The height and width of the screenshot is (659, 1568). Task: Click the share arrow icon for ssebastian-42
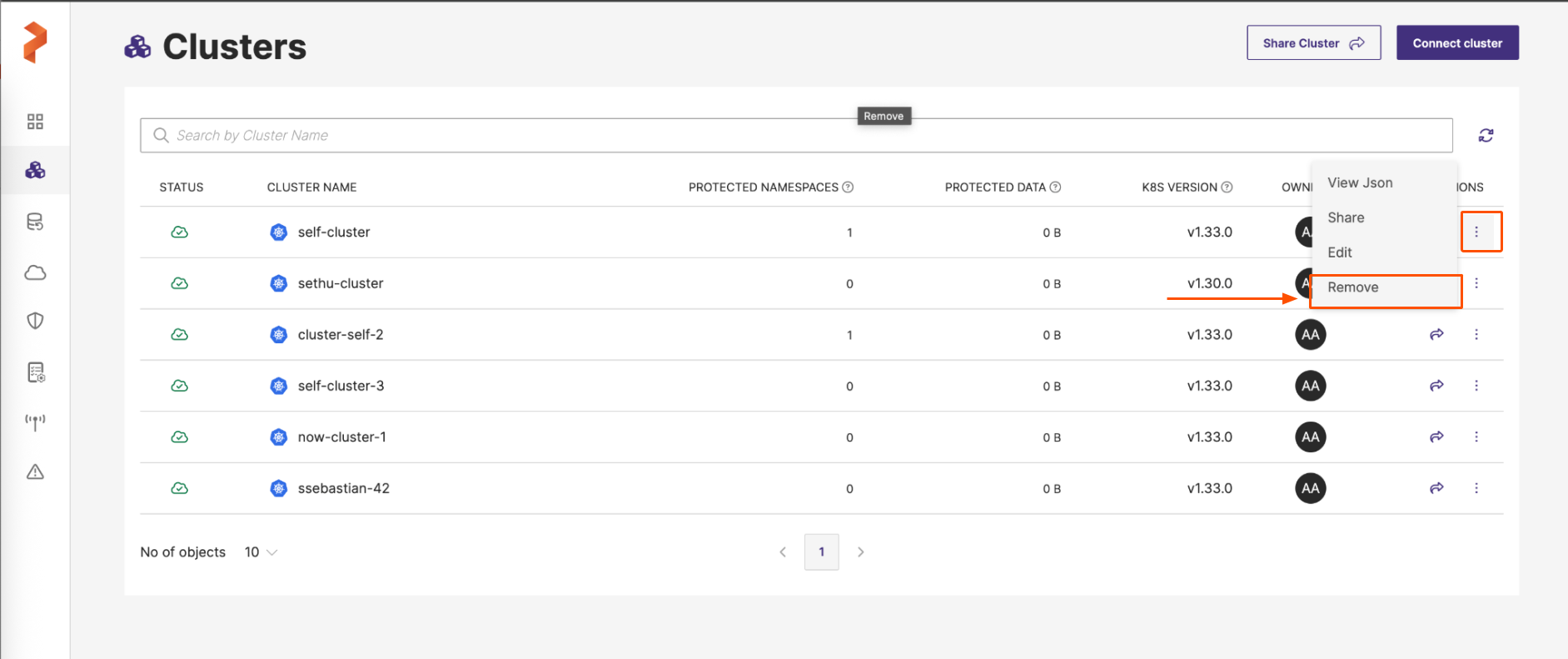tap(1436, 488)
